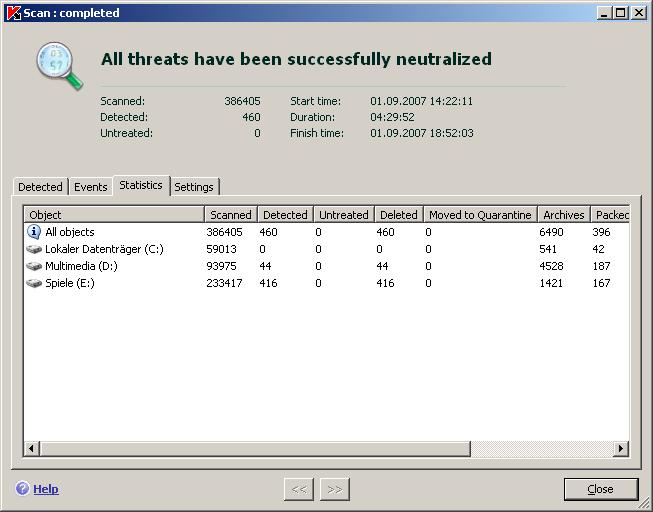
Task: Select the Statistics tab
Action: click(141, 185)
